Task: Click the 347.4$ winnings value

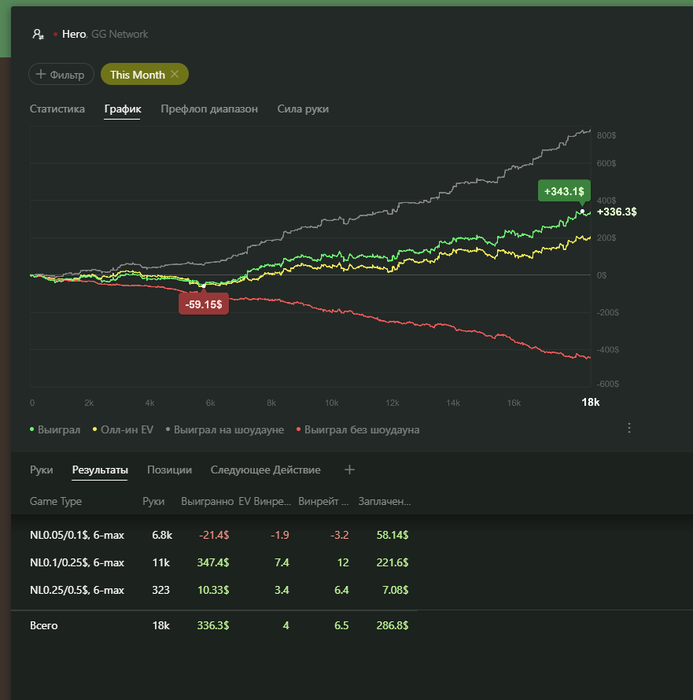Action: tap(213, 562)
